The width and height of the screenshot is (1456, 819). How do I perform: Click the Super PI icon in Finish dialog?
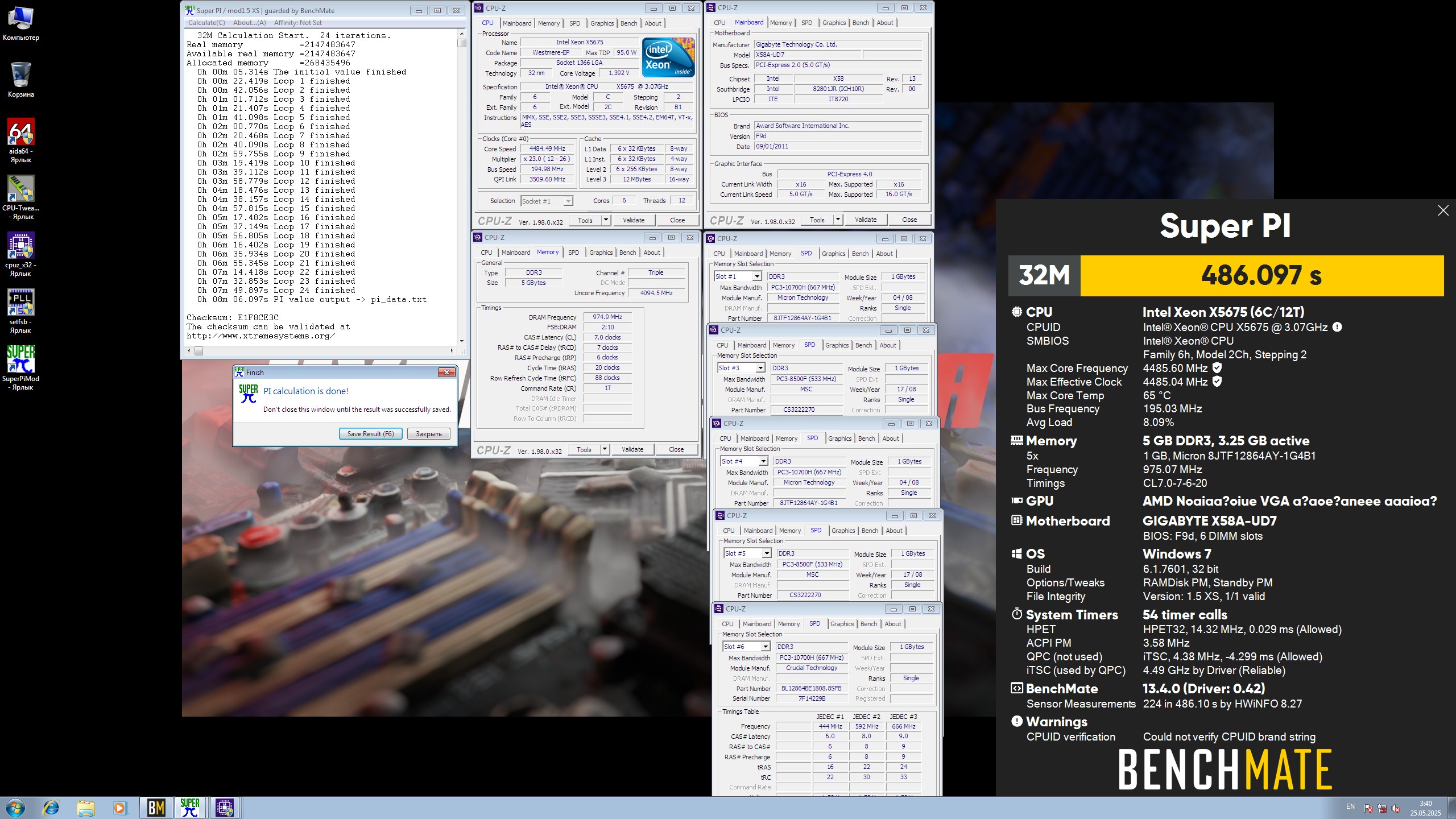tap(249, 393)
